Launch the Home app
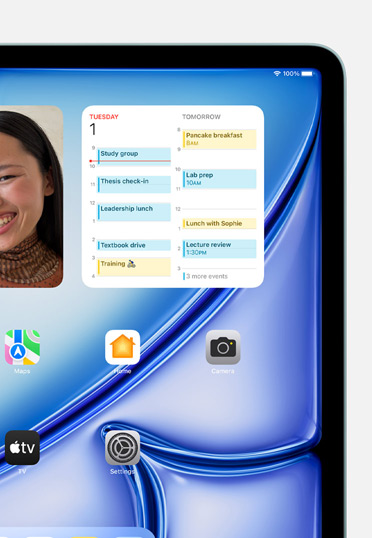Image resolution: width=372 pixels, height=538 pixels. click(x=123, y=347)
